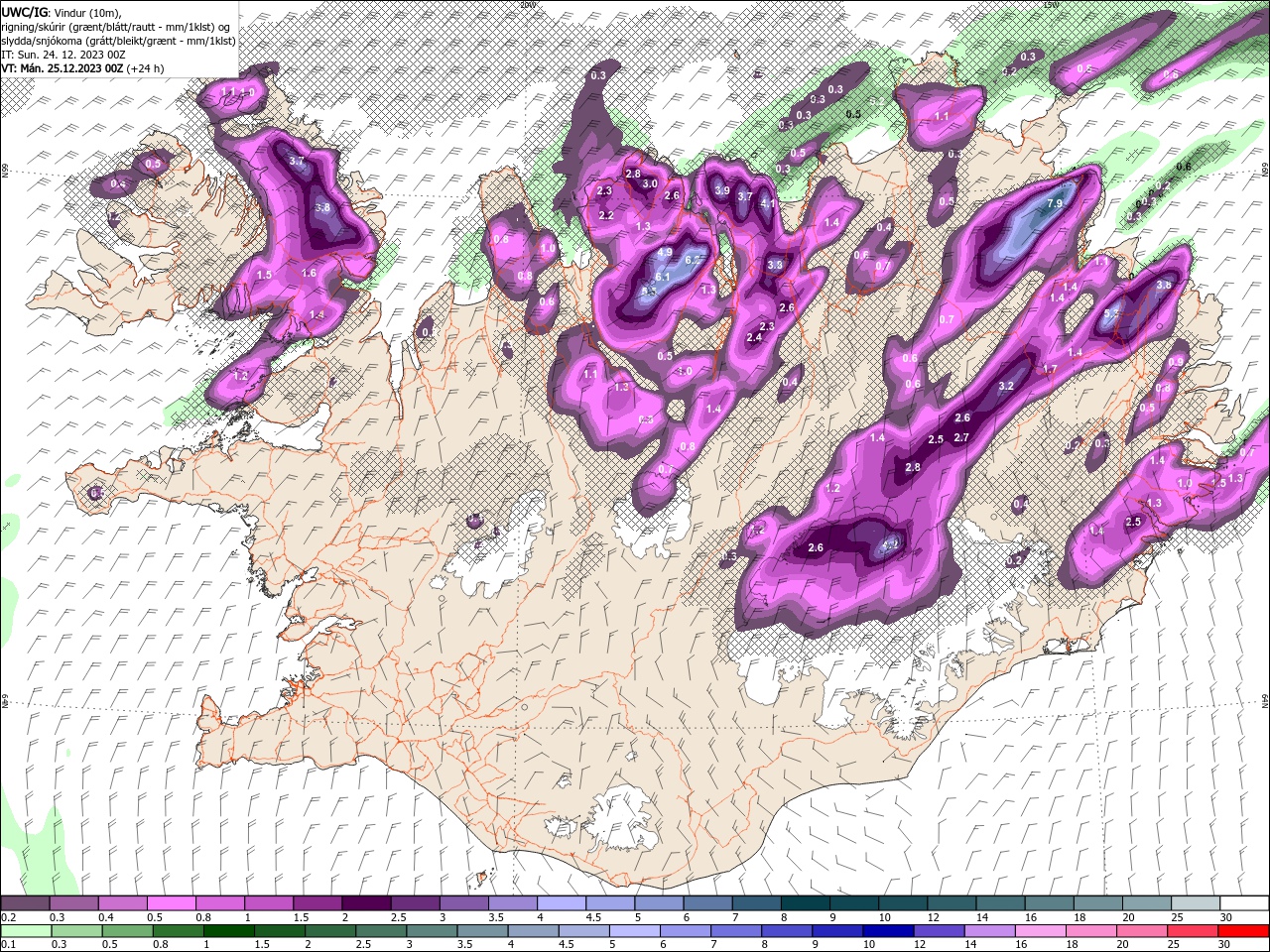Click the 3.9 snowfall value on the map
The height and width of the screenshot is (952, 1270).
[722, 190]
